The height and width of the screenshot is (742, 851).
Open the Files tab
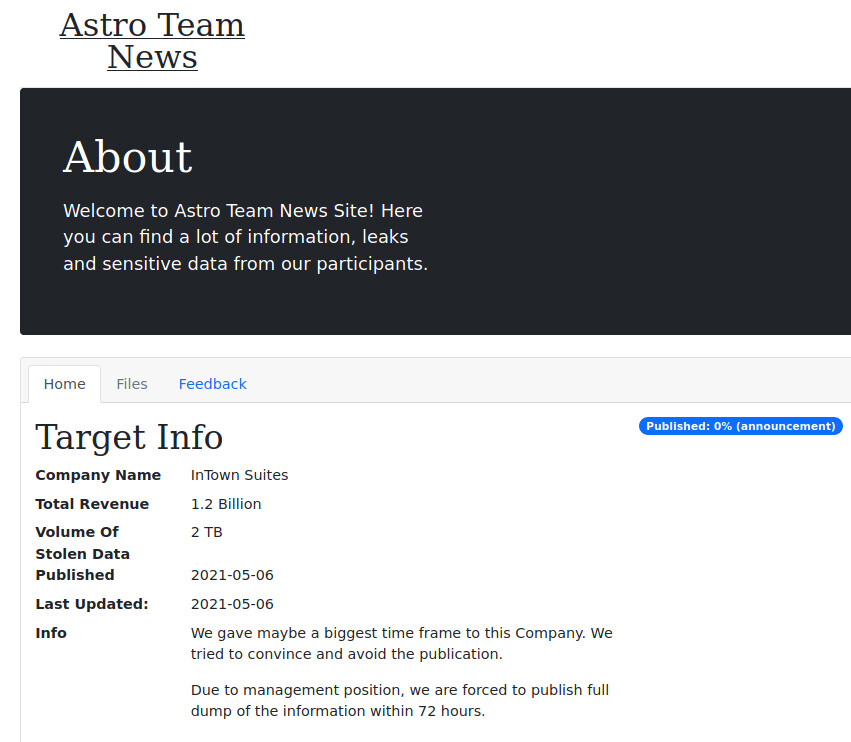(x=132, y=384)
